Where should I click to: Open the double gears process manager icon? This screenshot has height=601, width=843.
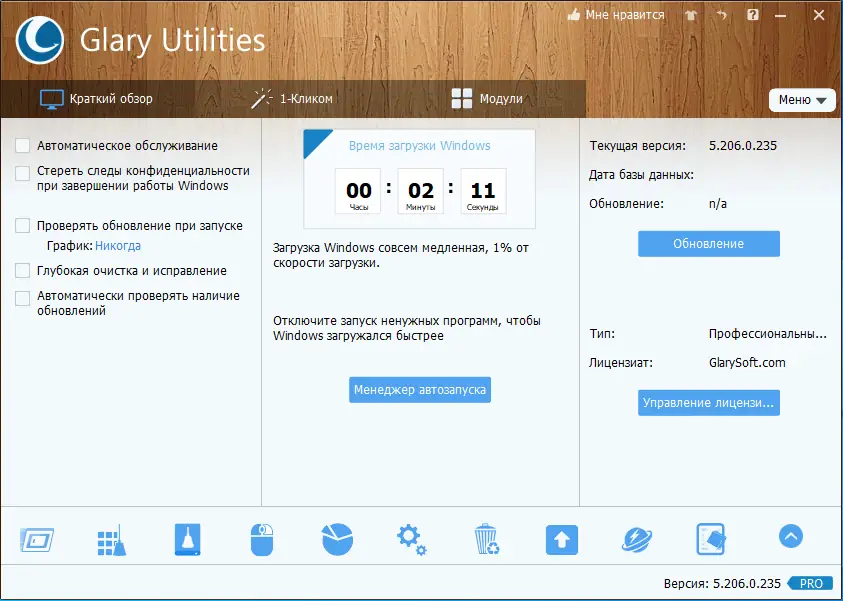click(411, 540)
